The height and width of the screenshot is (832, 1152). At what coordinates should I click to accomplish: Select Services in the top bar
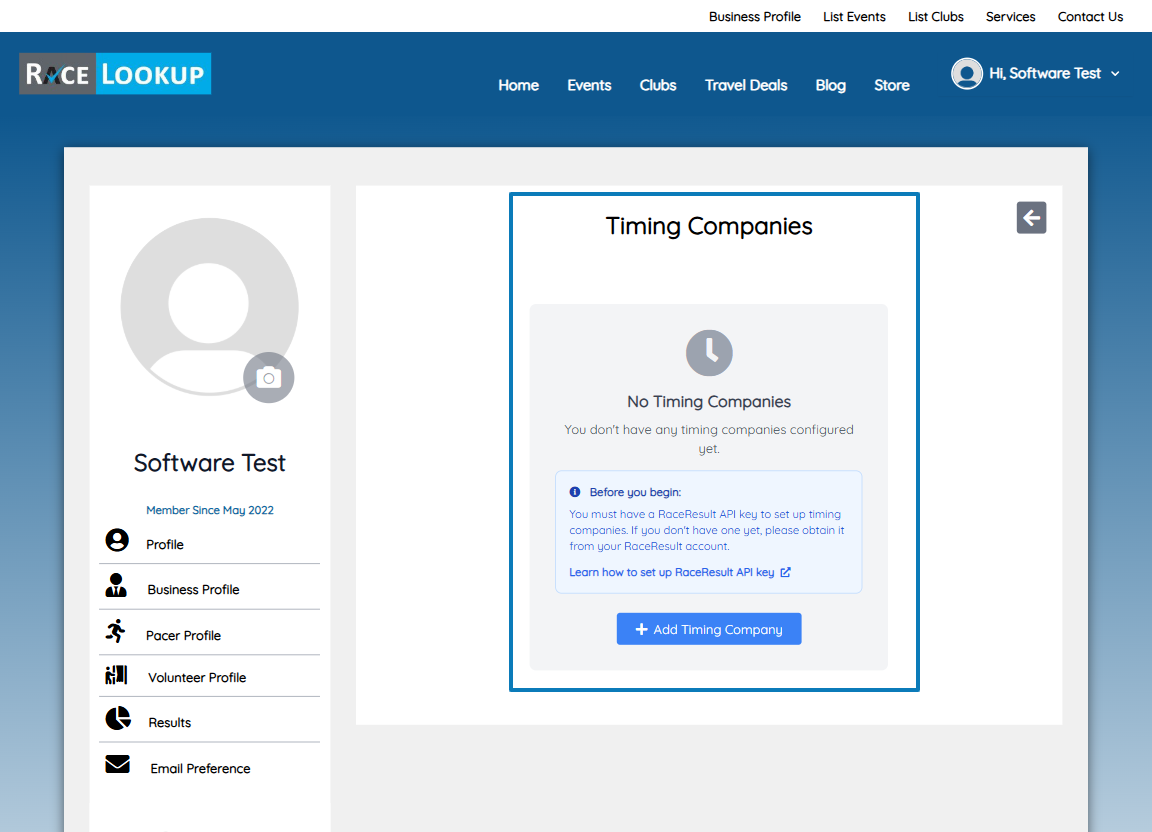(1010, 16)
